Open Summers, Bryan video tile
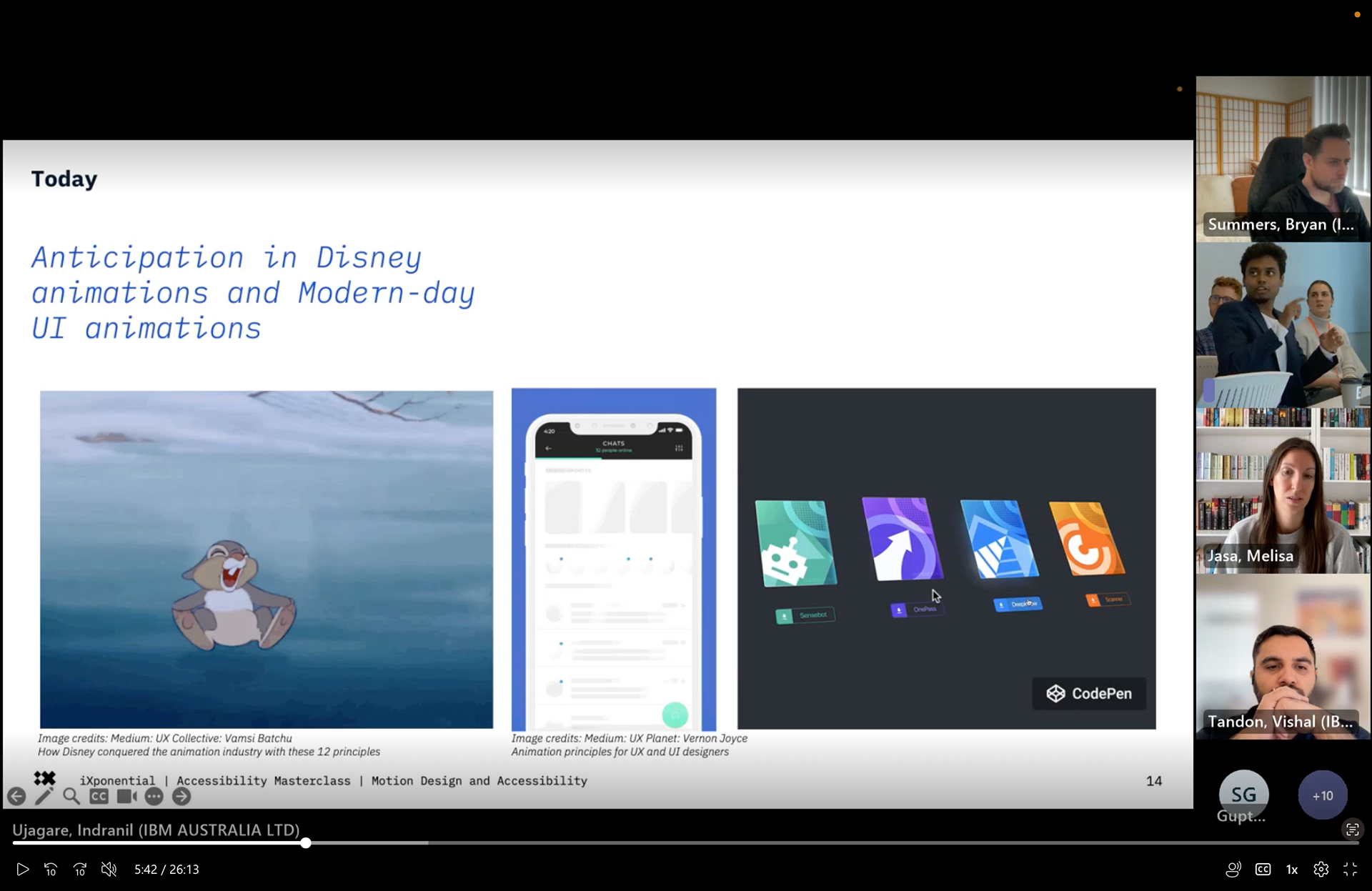 tap(1283, 159)
